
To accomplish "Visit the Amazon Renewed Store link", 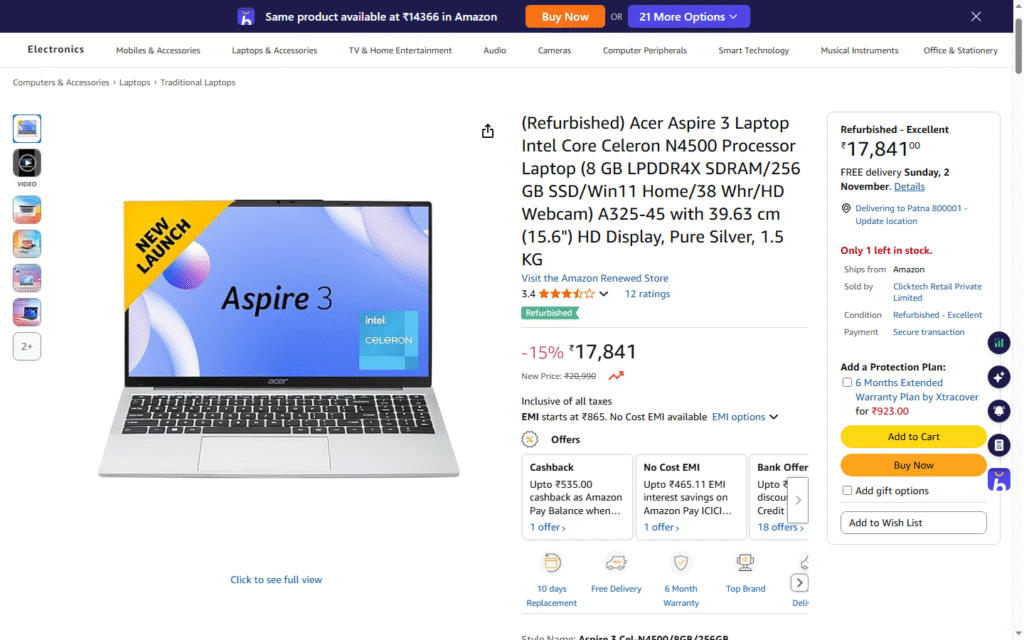I will coord(594,278).
